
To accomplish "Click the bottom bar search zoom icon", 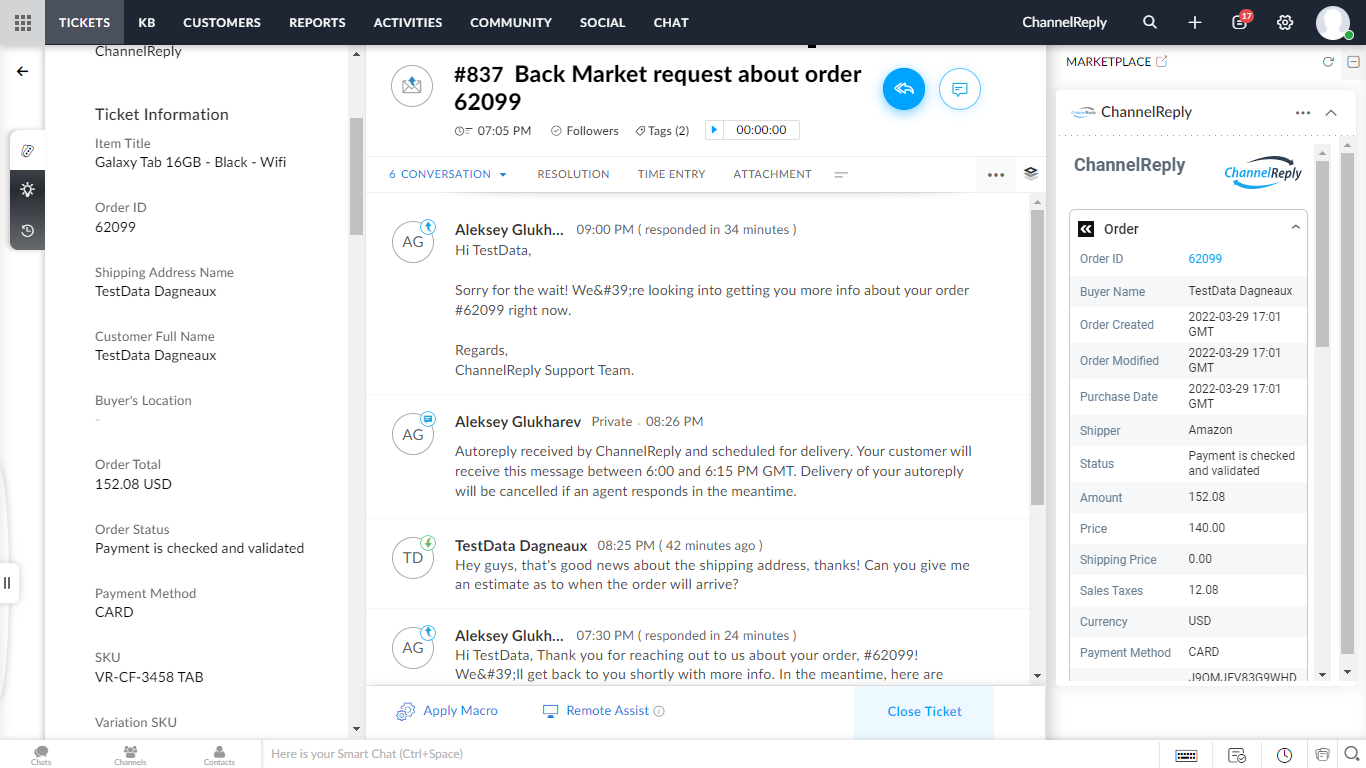I will (x=1352, y=755).
